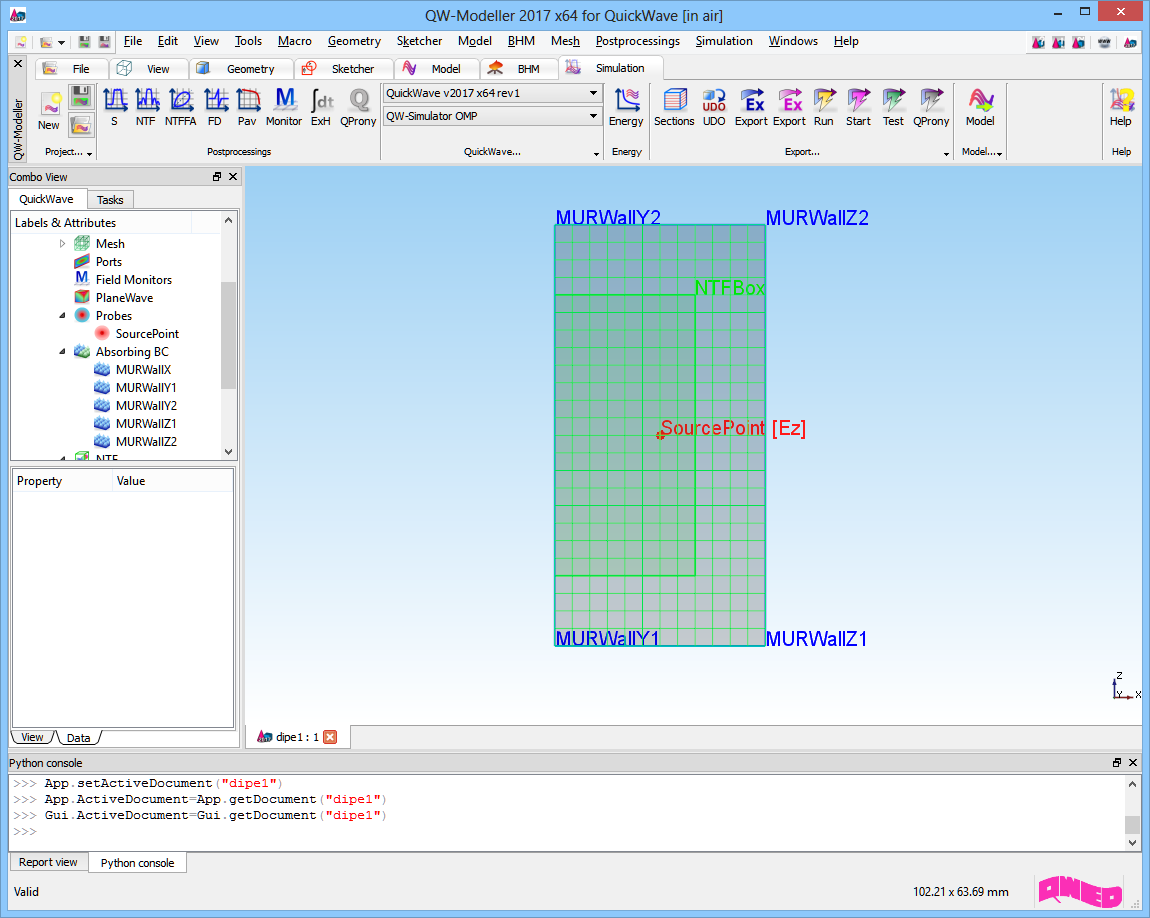The height and width of the screenshot is (918, 1150).
Task: Select Field Monitors in the tree
Action: click(x=133, y=279)
